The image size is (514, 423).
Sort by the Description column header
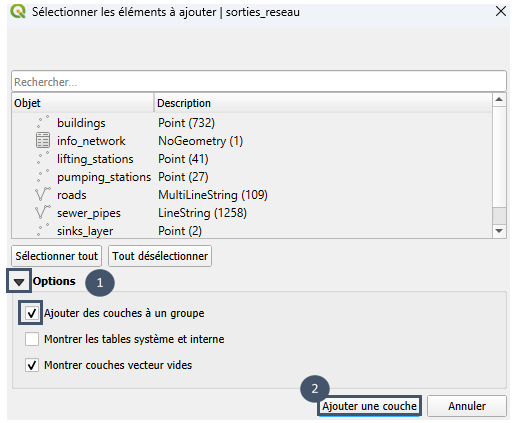click(323, 103)
